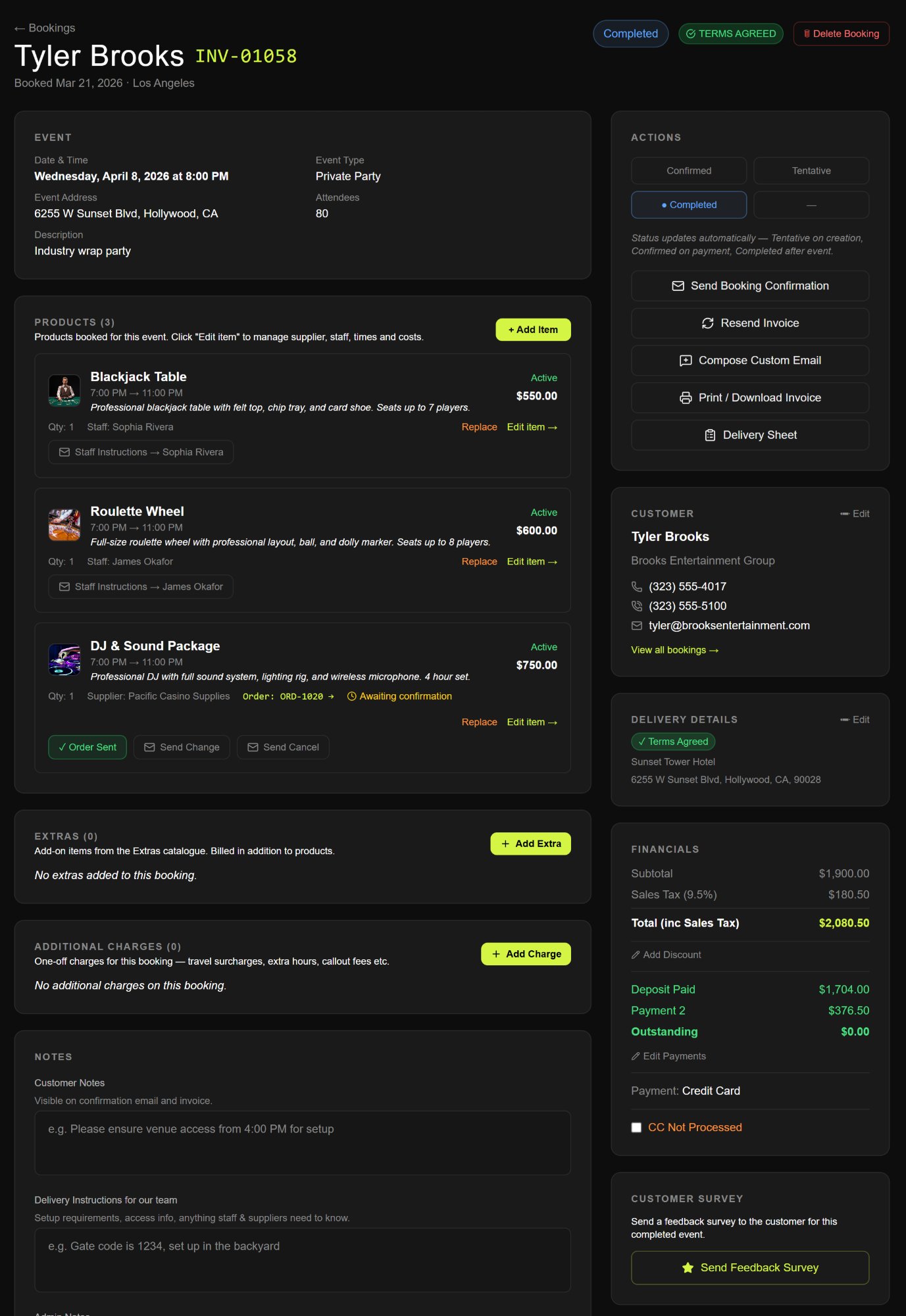
Task: Click the Terms Agreed delivery badge
Action: (x=673, y=742)
